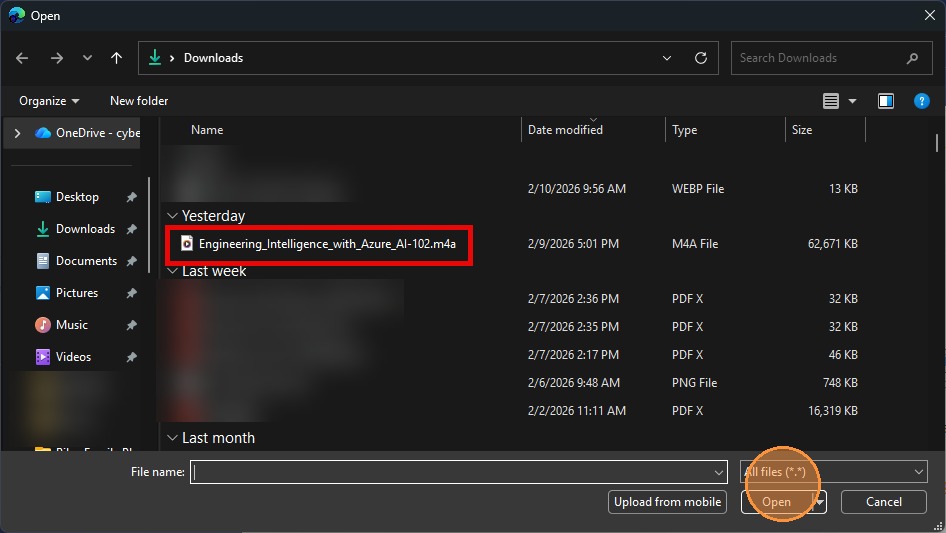
Task: Refresh the Downloads folder view
Action: point(700,58)
